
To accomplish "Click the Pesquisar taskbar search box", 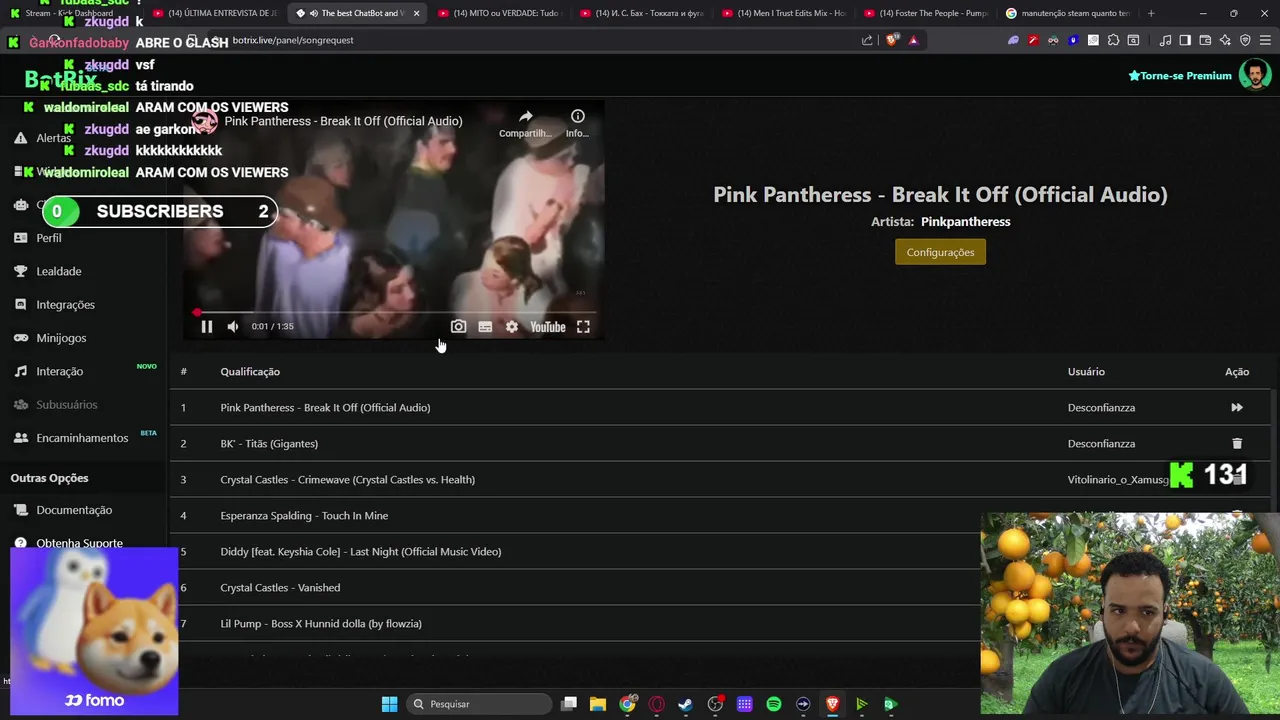I will coord(480,704).
